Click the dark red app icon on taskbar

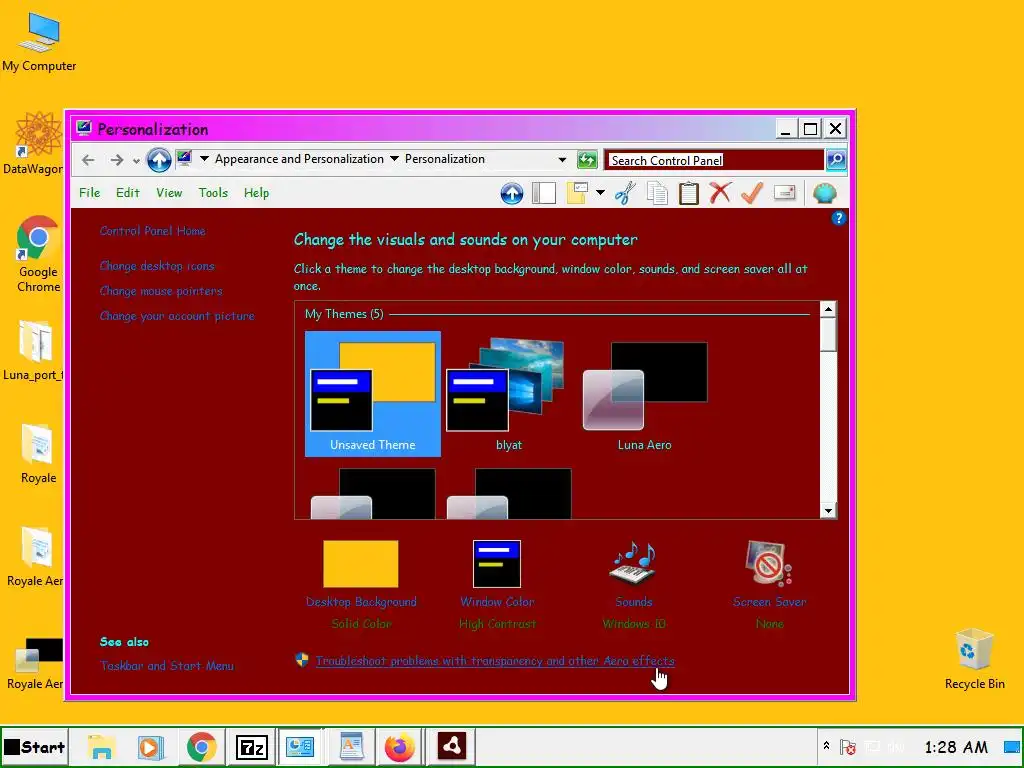[x=451, y=746]
